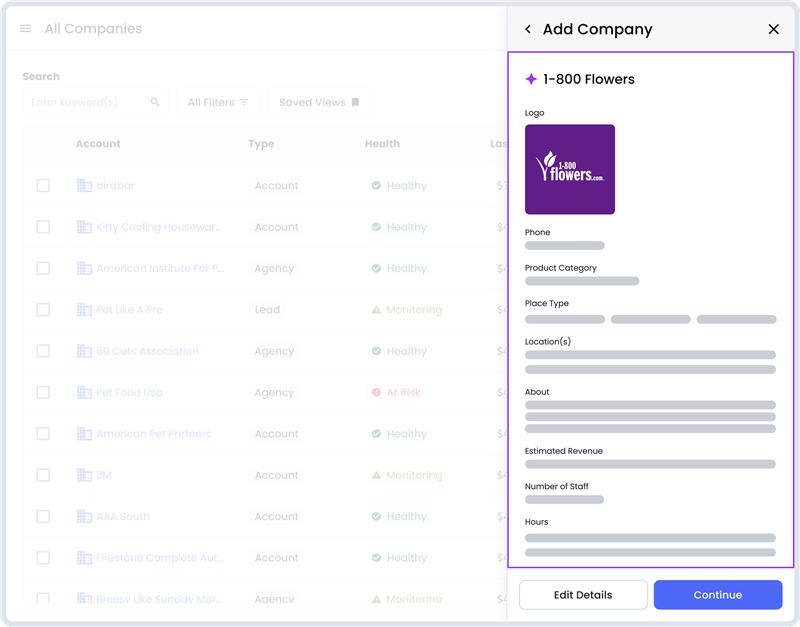The height and width of the screenshot is (627, 800).
Task: Click the building icon beside American Pet Partners
Action: (x=84, y=433)
